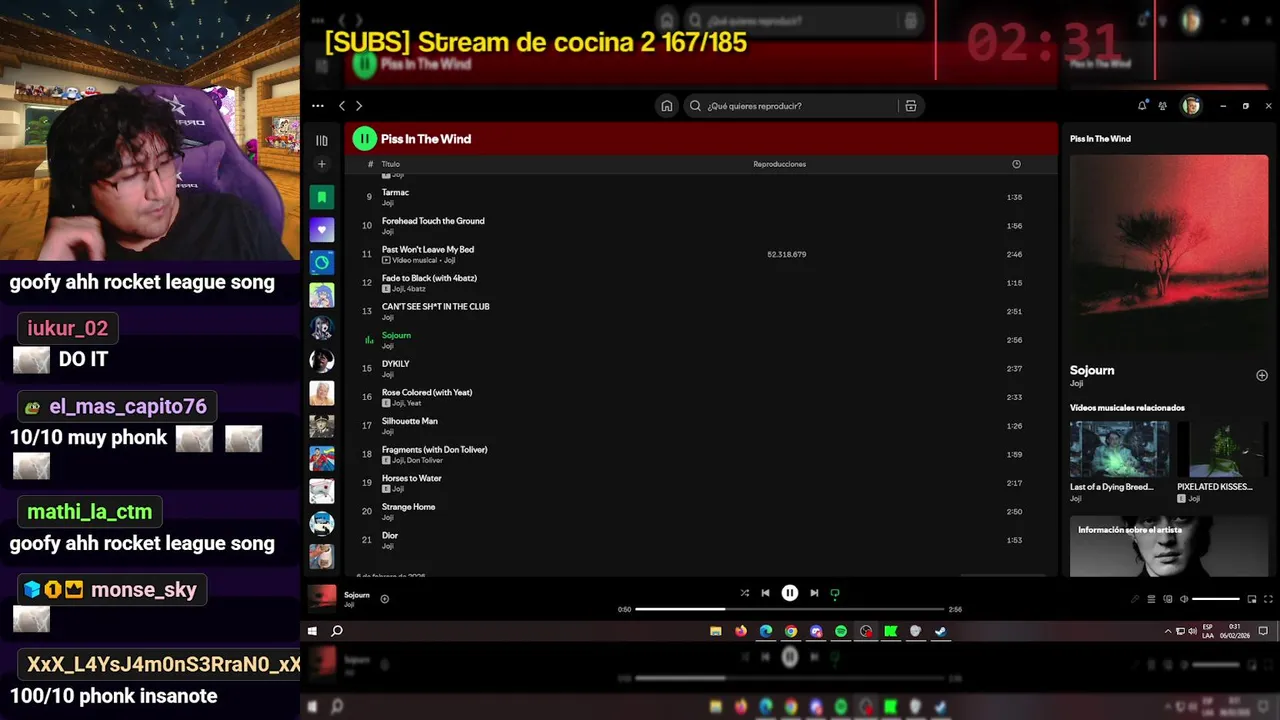Viewport: 1280px width, 720px height.
Task: Expand the system tray hidden icons chevron
Action: (x=1168, y=631)
